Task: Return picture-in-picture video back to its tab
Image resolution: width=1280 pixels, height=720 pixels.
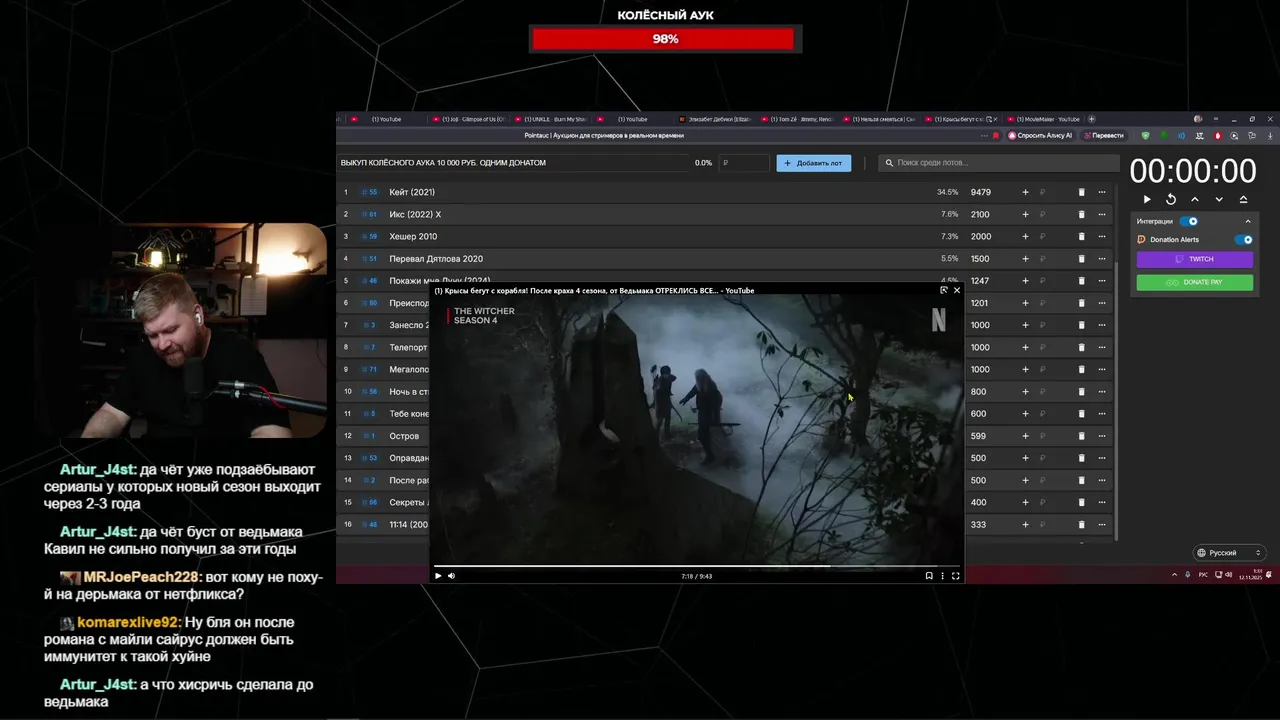Action: coord(944,290)
